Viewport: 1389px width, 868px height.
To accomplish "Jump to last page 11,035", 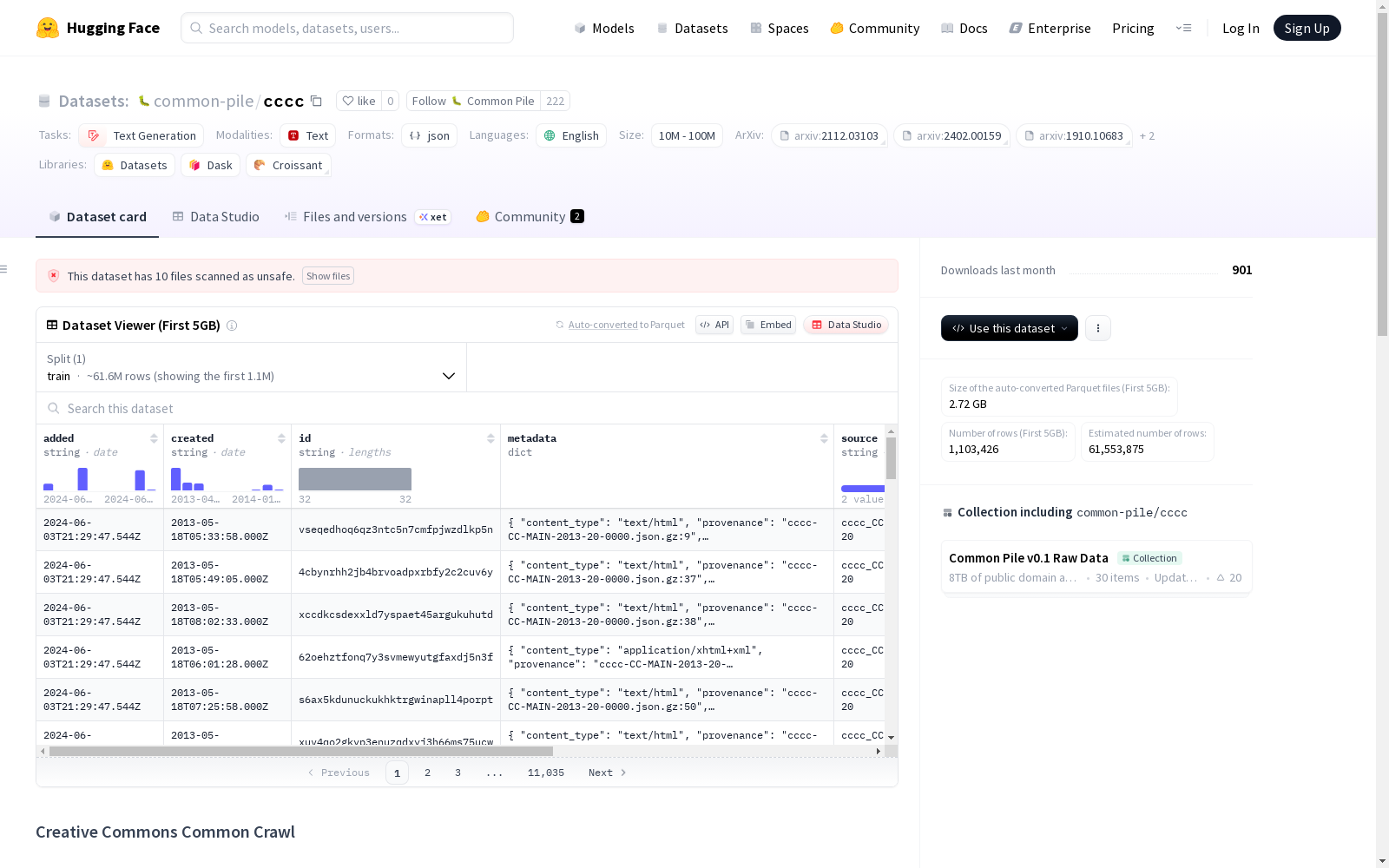I will [546, 773].
